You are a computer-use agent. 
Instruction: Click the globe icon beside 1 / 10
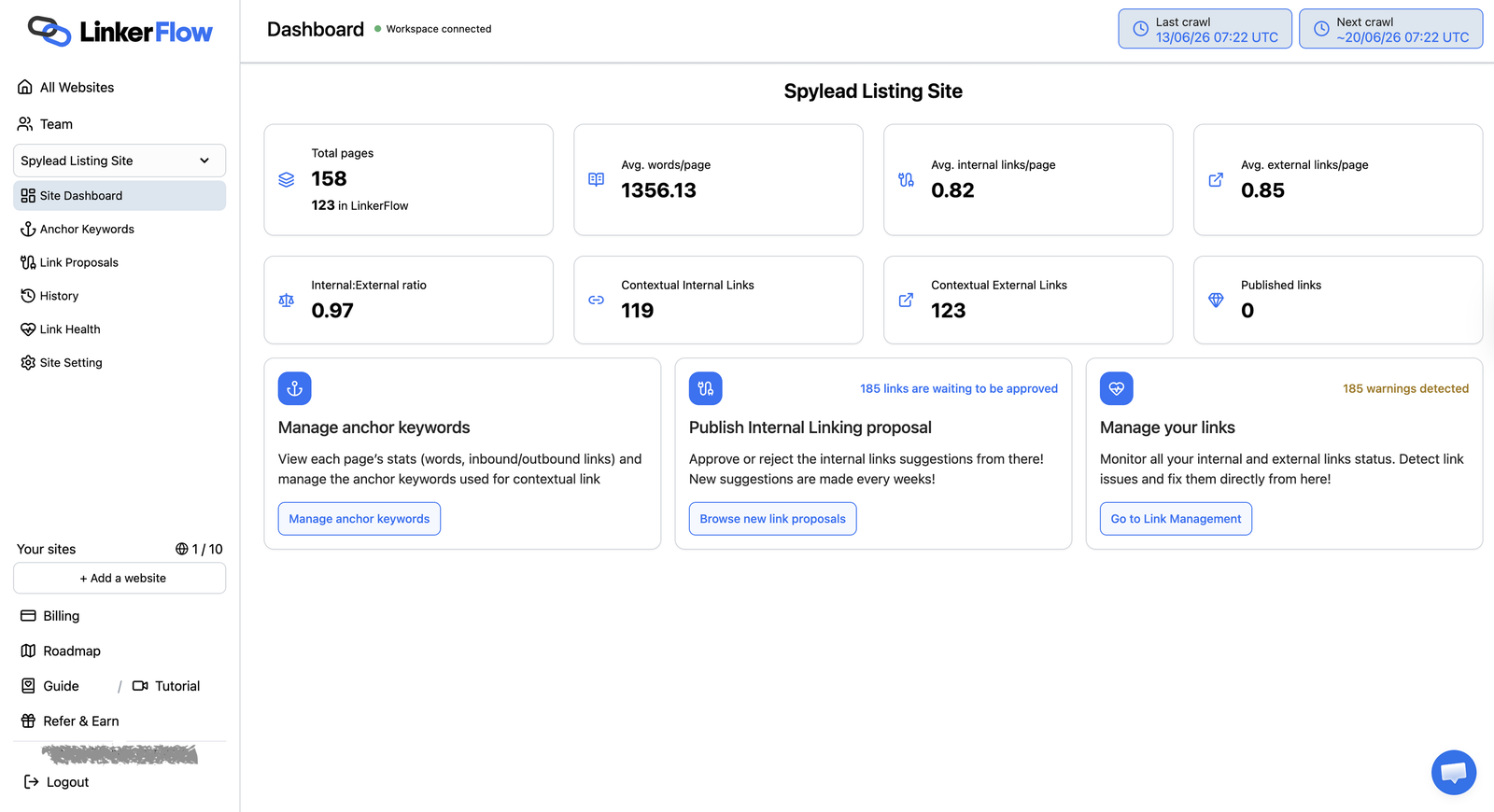[182, 549]
